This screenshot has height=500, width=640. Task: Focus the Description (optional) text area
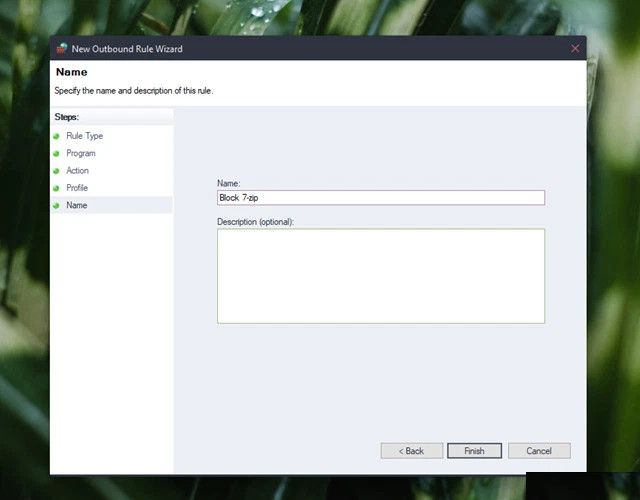pos(380,275)
